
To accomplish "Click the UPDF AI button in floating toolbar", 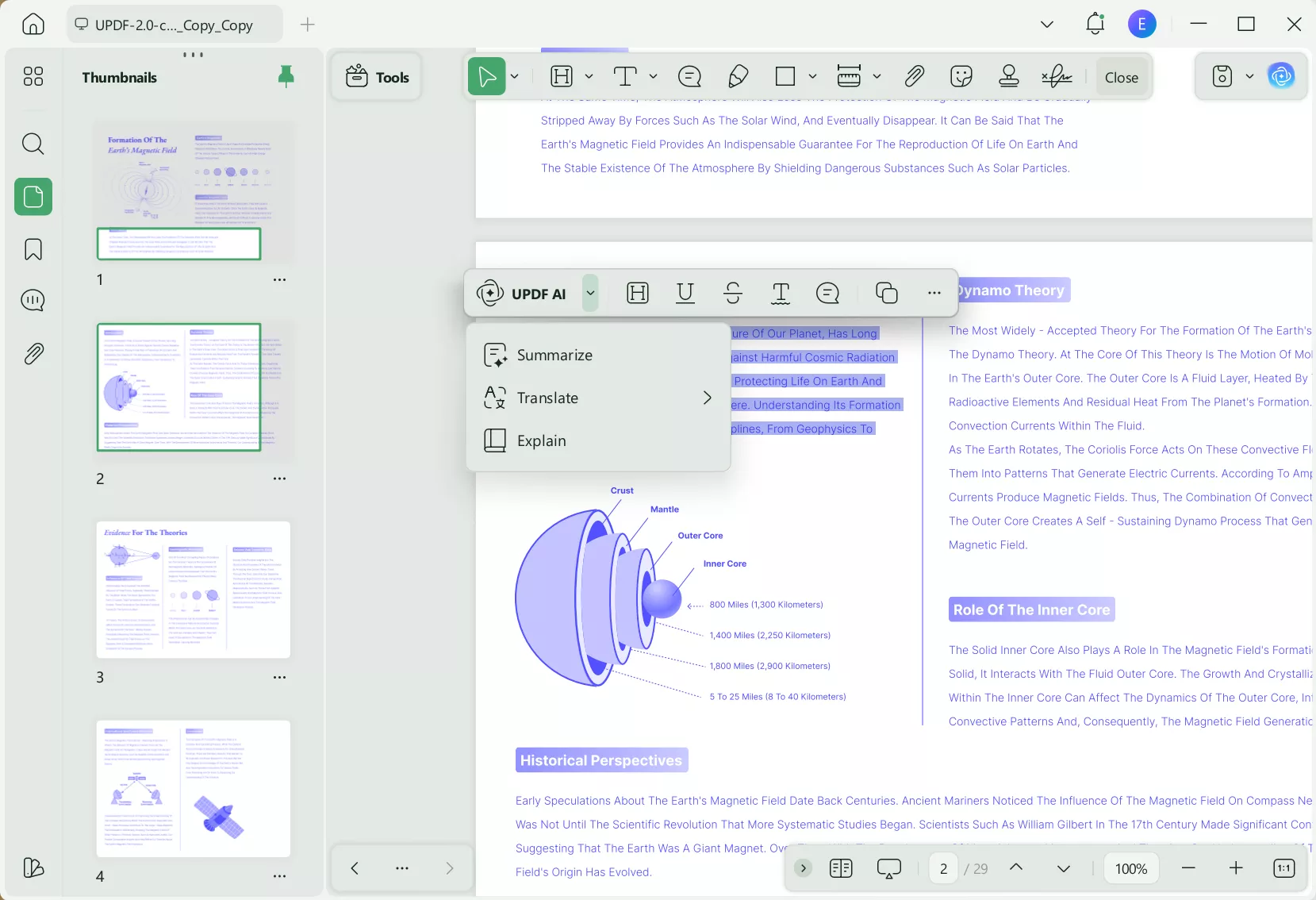I will [523, 294].
